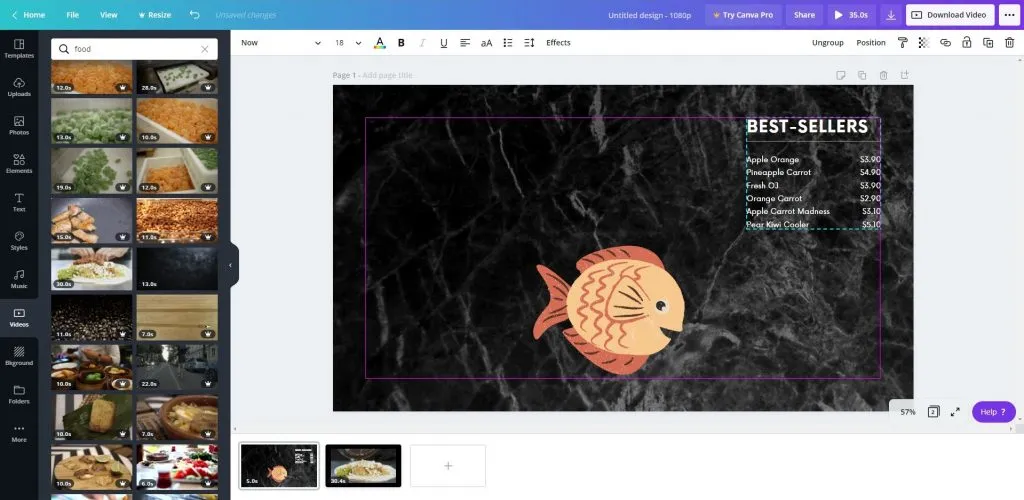Click the download arrow icon

tap(891, 14)
